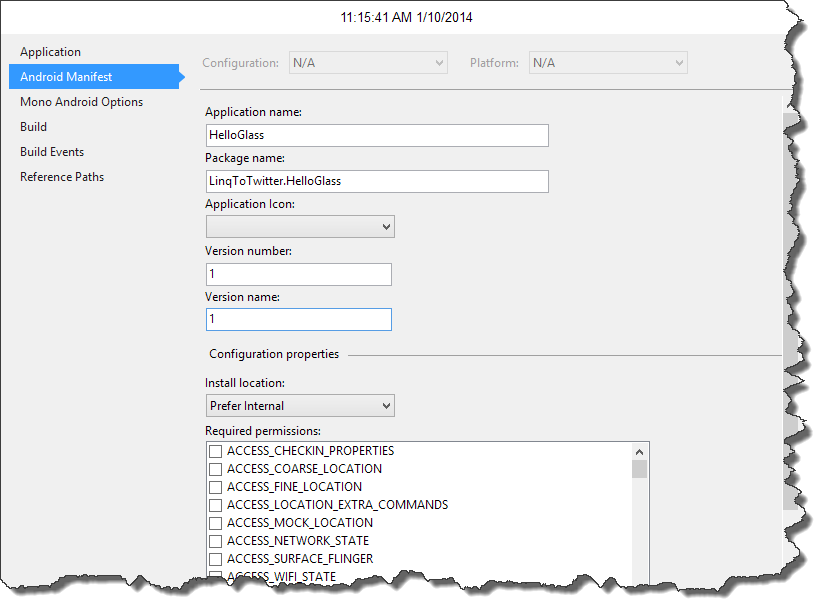The width and height of the screenshot is (828, 616).
Task: Open the Application settings tab
Action: tap(50, 52)
